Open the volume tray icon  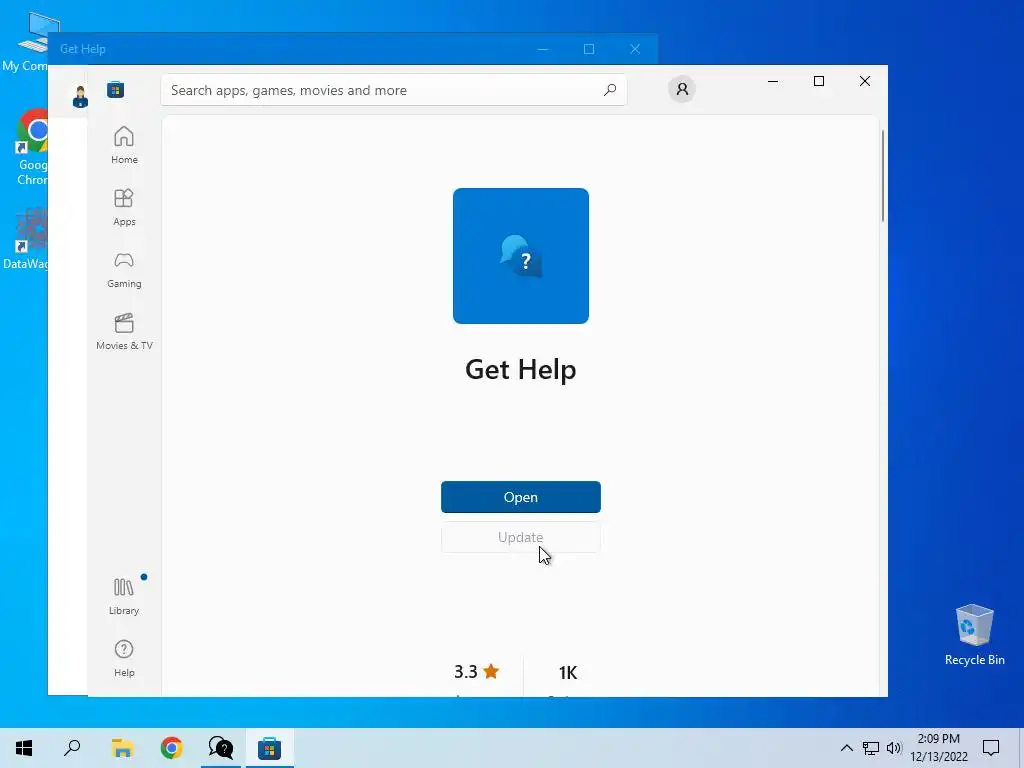coord(894,748)
